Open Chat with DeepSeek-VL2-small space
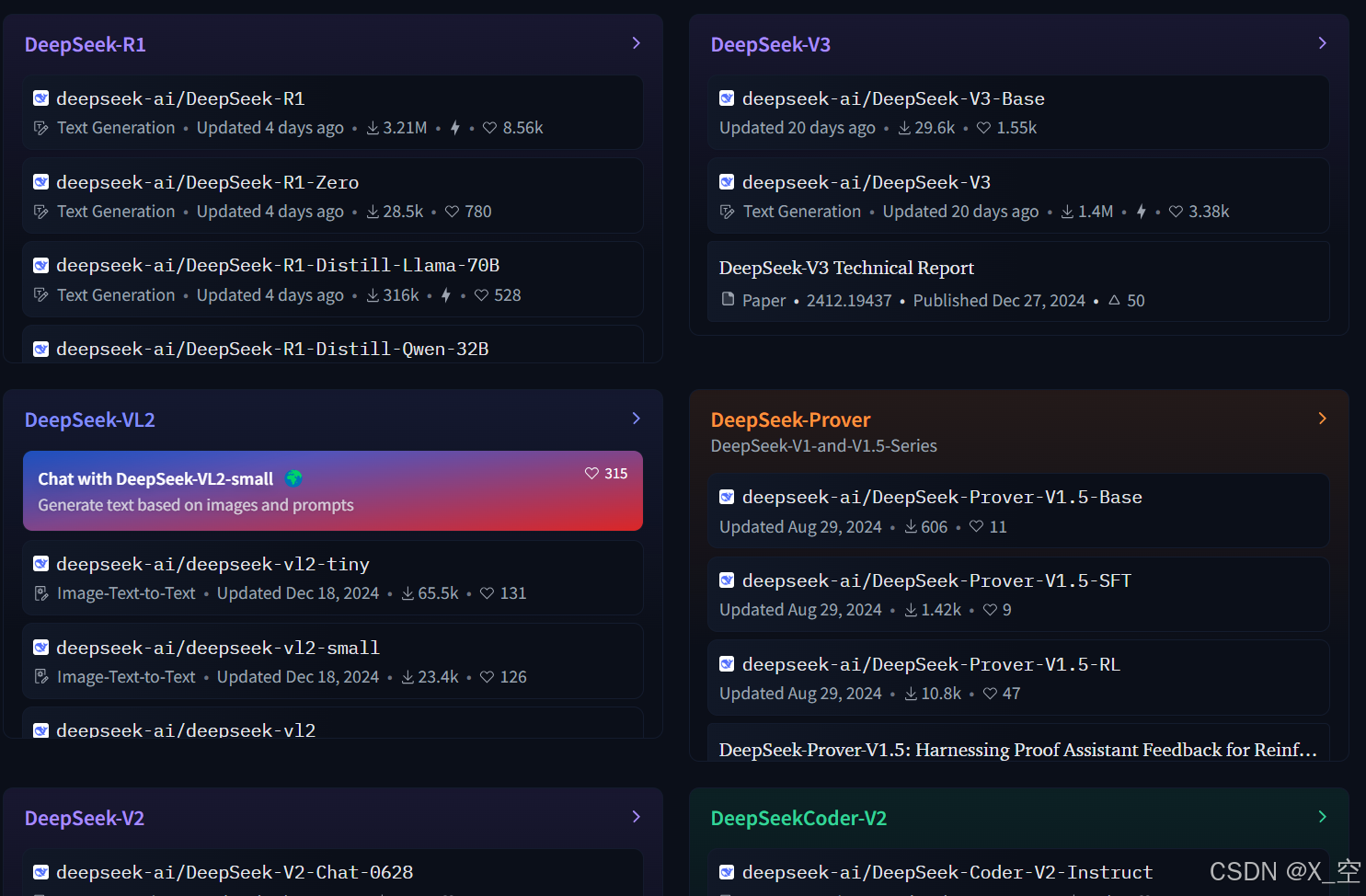Screen dimensions: 1366x896 pyautogui.click(x=332, y=490)
